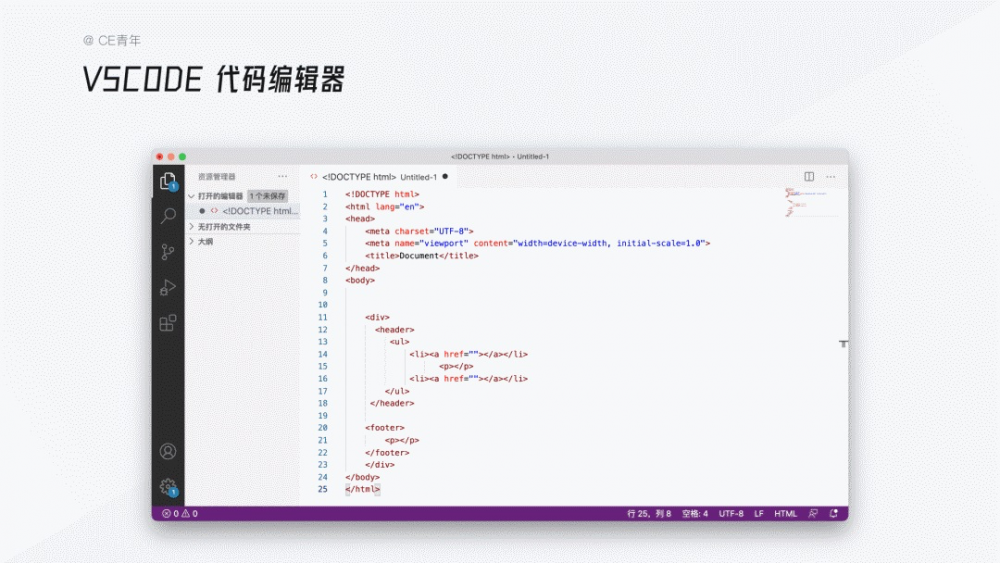The height and width of the screenshot is (563, 1000).
Task: Click the UTF-8 encoding status button
Action: click(x=731, y=514)
